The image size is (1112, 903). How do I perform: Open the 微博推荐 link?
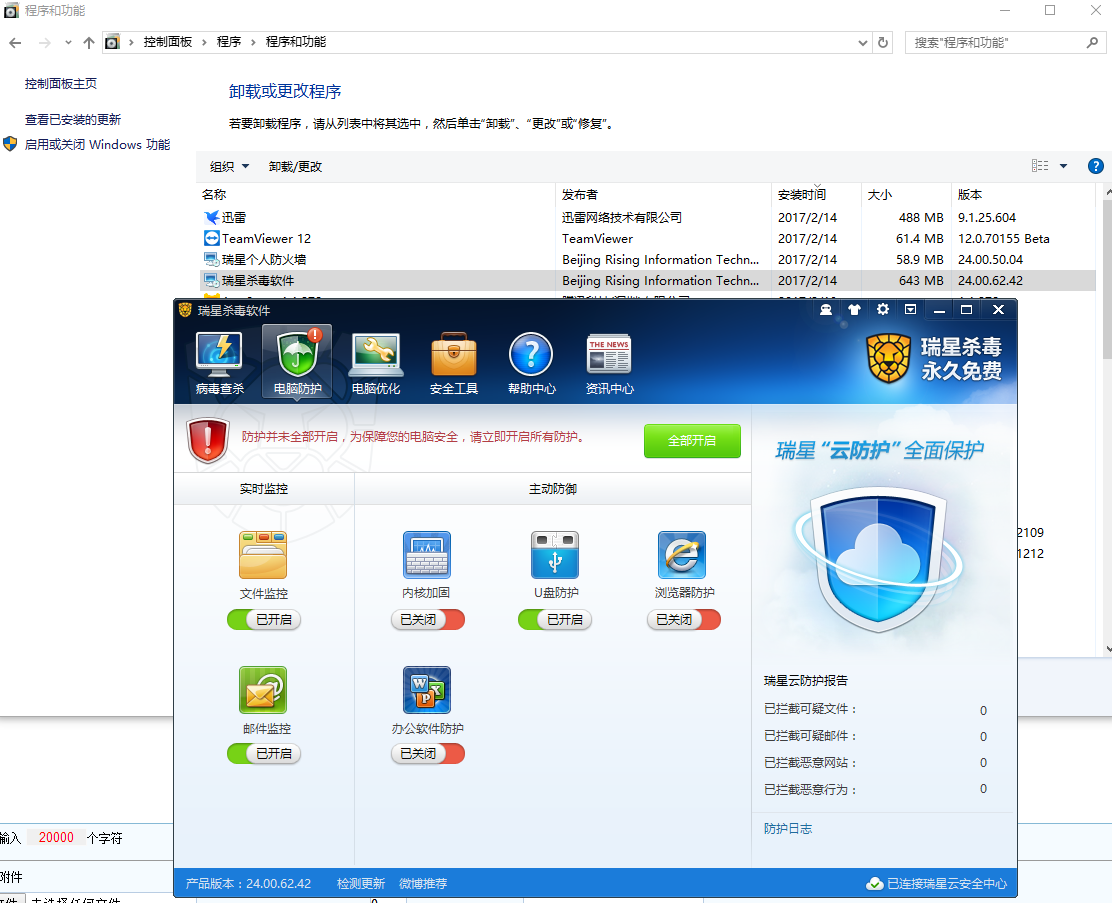pyautogui.click(x=423, y=884)
